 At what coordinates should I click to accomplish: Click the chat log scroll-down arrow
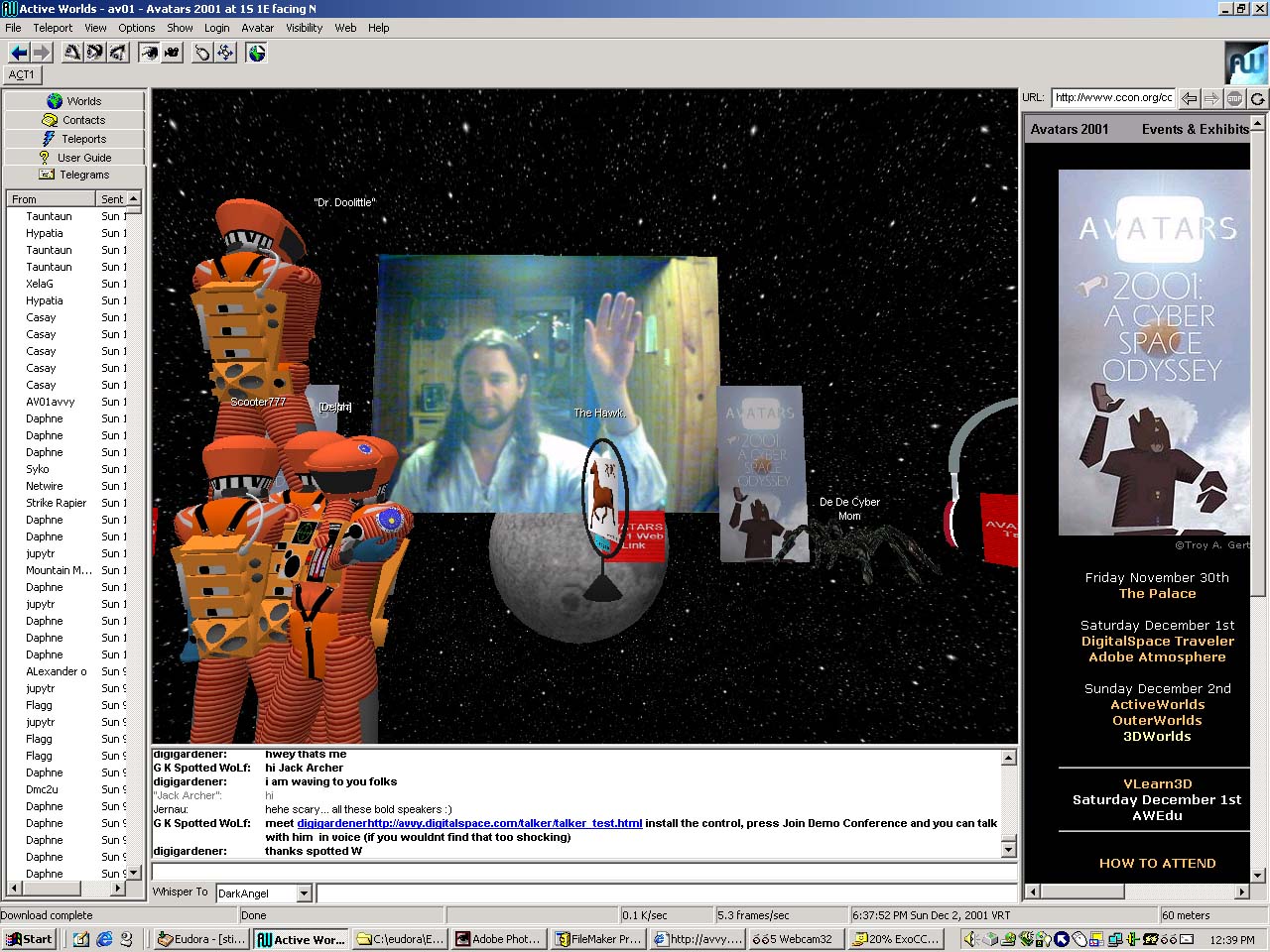[x=1008, y=849]
